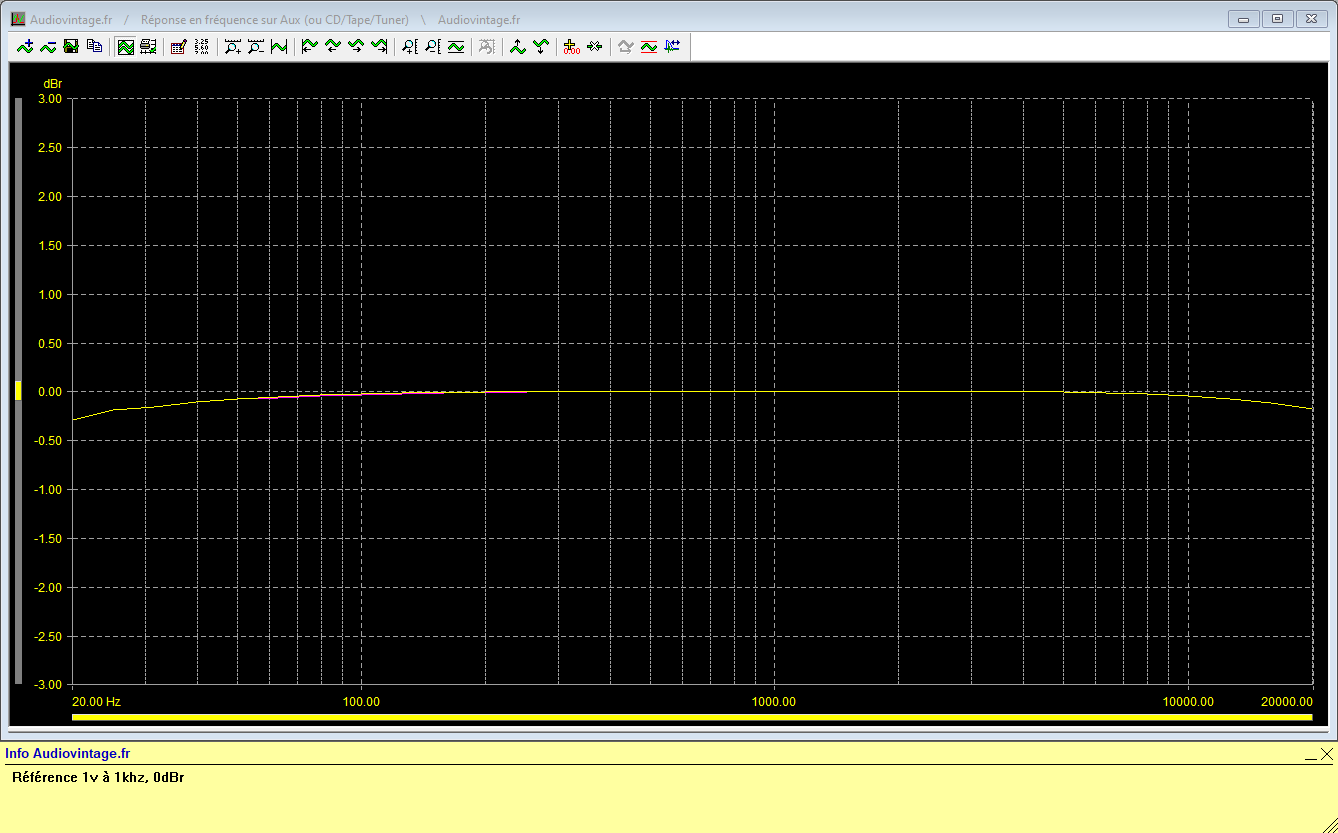
Task: Click the numeric values 3.25 5.60 icon
Action: pos(201,46)
